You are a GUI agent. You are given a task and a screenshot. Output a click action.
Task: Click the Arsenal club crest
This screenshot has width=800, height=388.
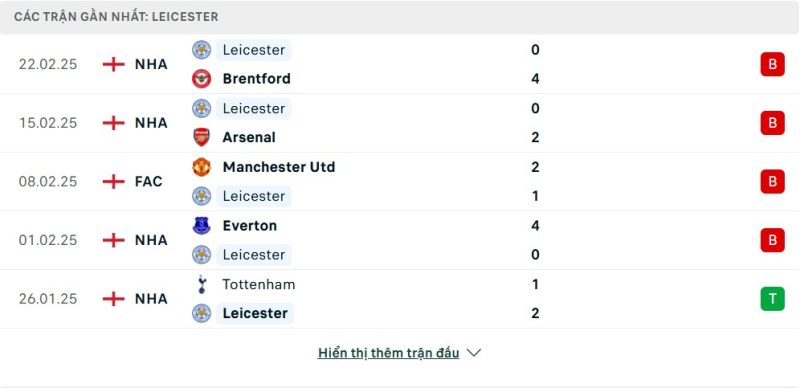point(202,137)
